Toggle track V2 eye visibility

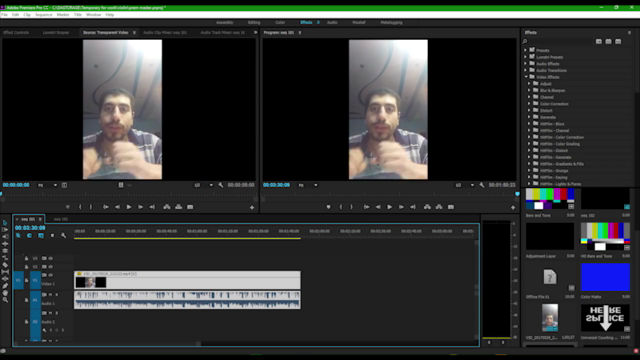point(51,267)
